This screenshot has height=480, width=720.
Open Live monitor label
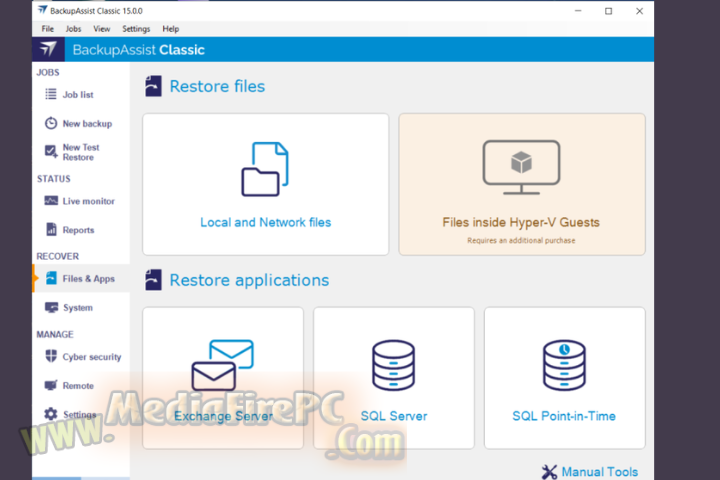(89, 201)
